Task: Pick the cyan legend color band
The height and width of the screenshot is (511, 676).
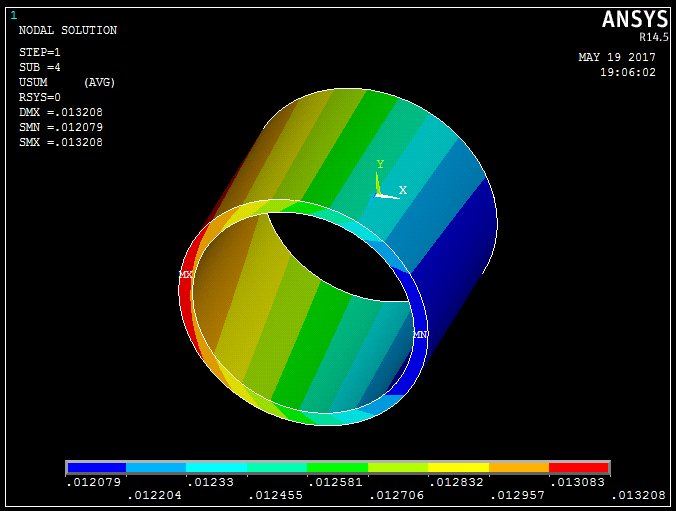Action: [217, 467]
